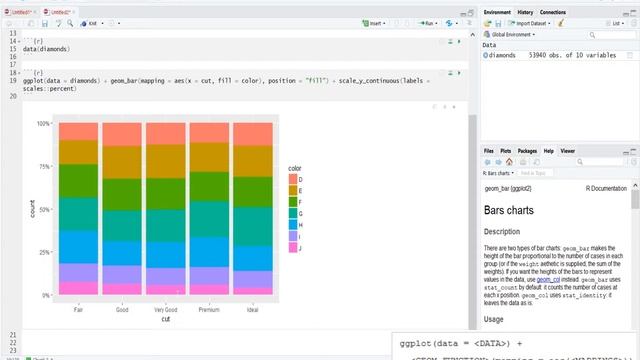Clear environment objects with the broom
640x360 pixels.
tap(561, 24)
